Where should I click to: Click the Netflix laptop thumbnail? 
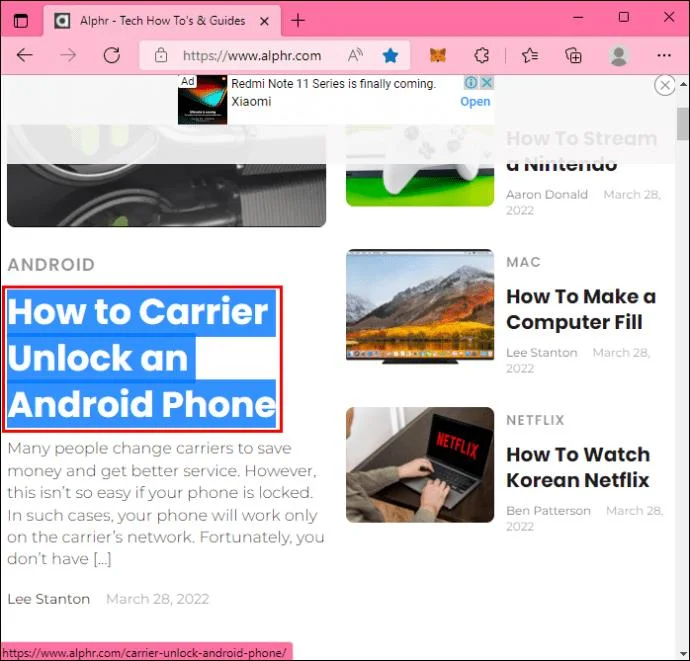420,465
